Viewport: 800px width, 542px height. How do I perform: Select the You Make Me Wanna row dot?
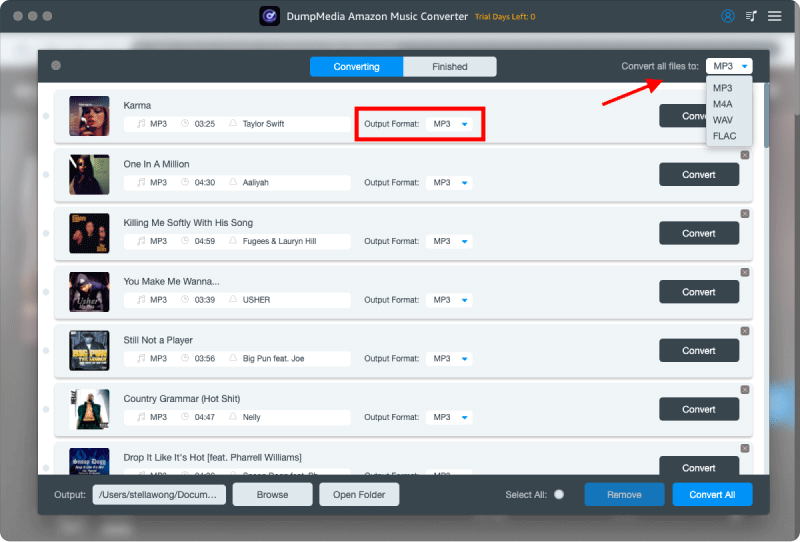(46, 292)
